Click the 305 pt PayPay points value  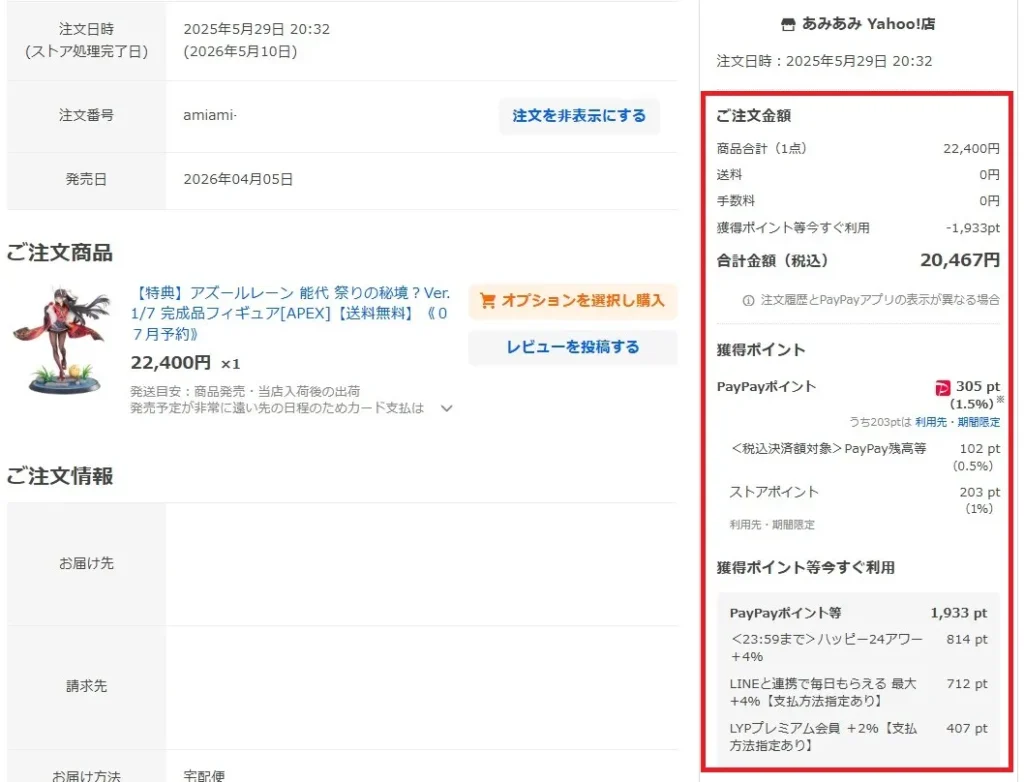[x=978, y=387]
